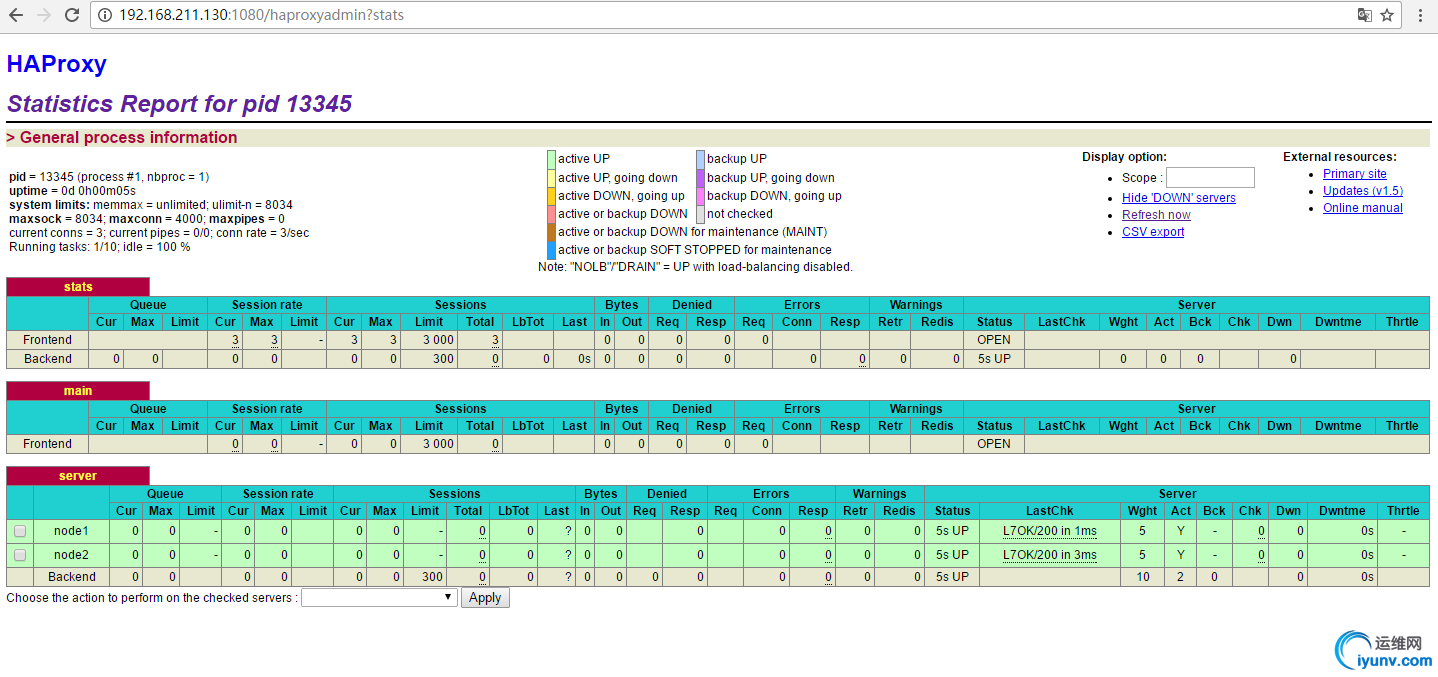The image size is (1438, 677).
Task: Click the 'Running tasks: 1/10; idle = 100 %' line
Action: [99, 247]
